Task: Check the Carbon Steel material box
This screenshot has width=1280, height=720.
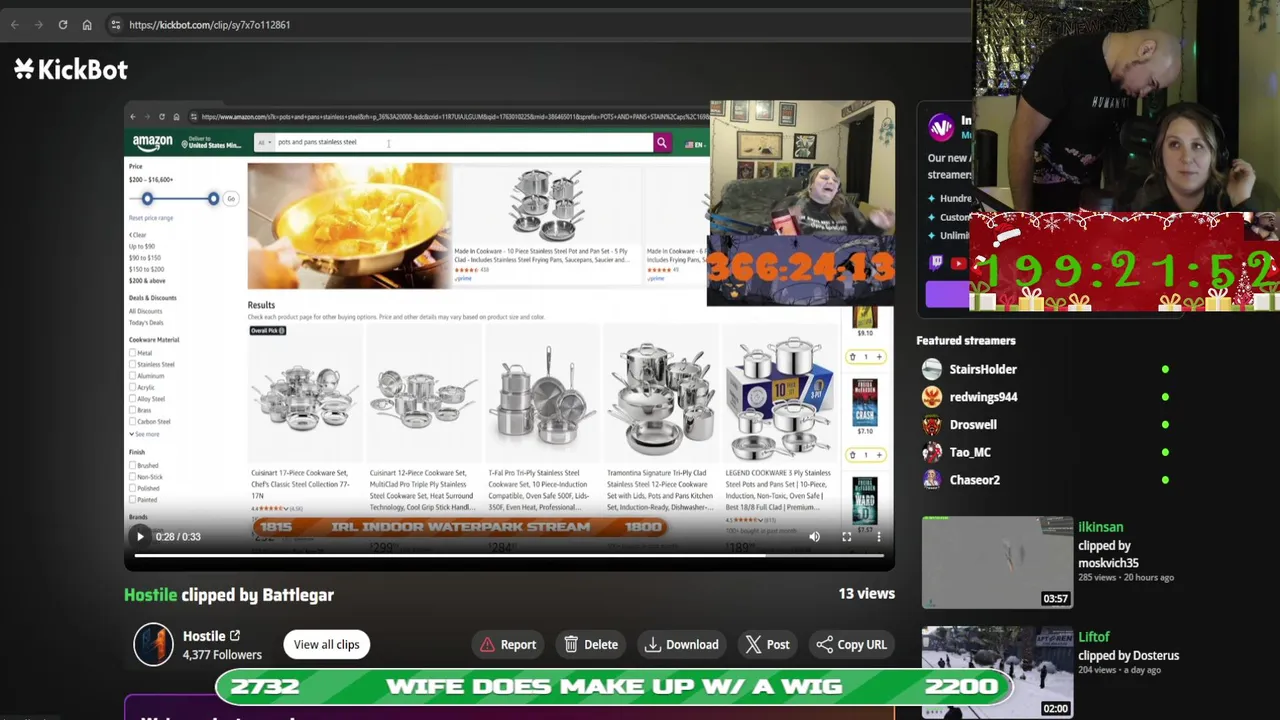Action: coord(132,422)
